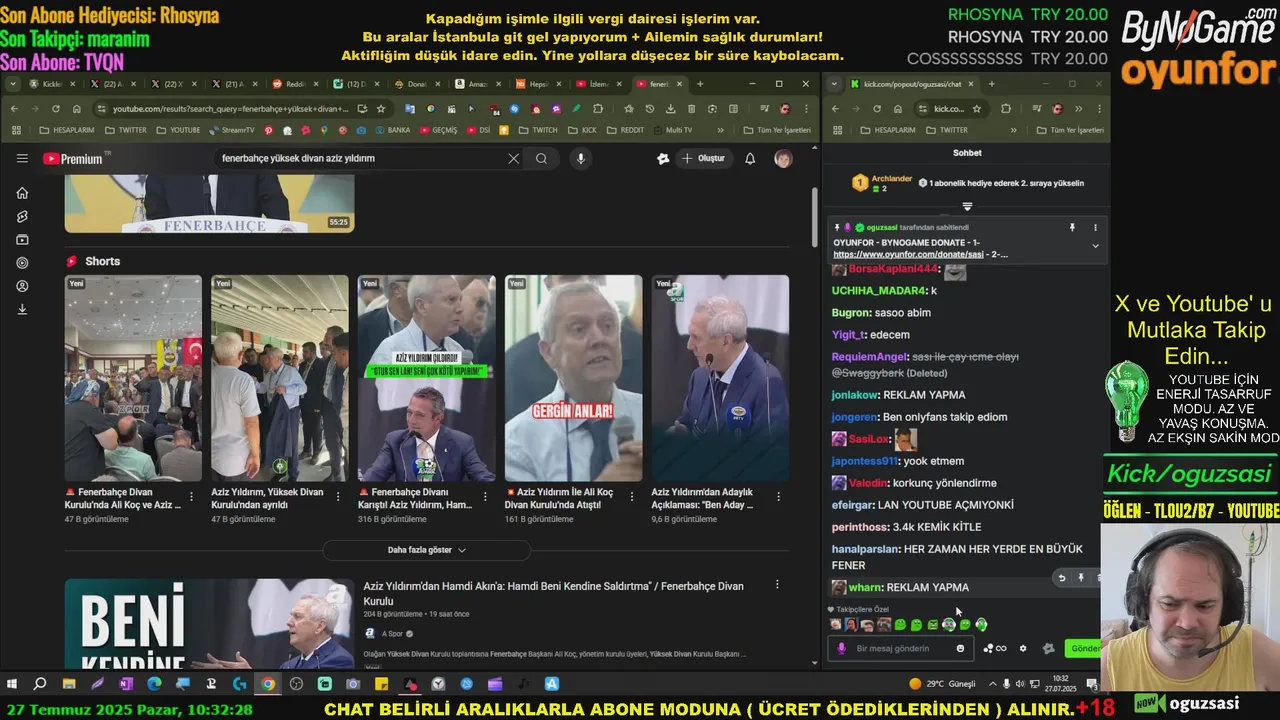Open Home in the YouTube mini sidebar
Viewport: 1280px width, 720px height.
point(22,193)
